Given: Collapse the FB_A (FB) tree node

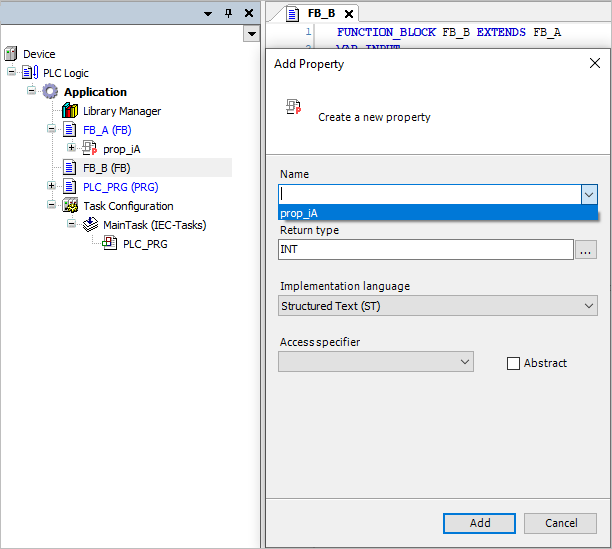Looking at the screenshot, I should pyautogui.click(x=51, y=130).
